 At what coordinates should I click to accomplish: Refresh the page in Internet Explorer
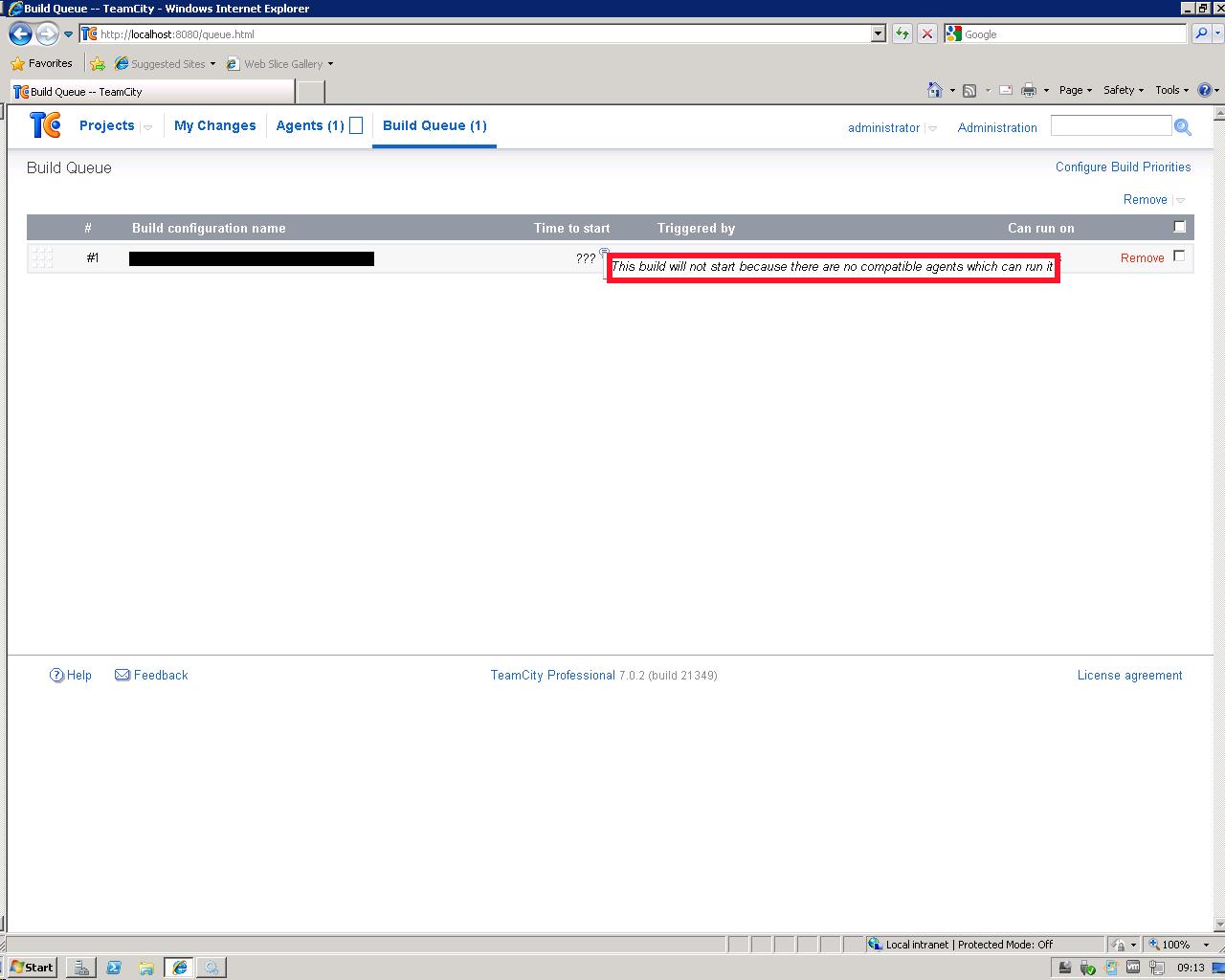(902, 33)
